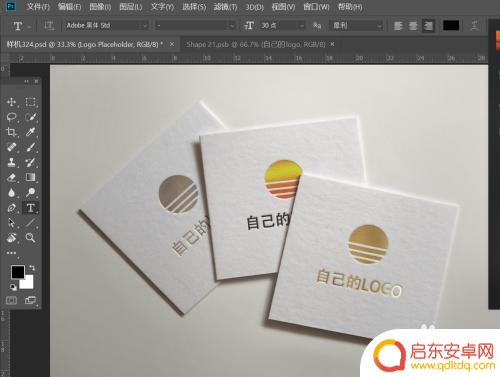The width and height of the screenshot is (500, 377).
Task: Select the Dodge tool
Action: coord(30,192)
